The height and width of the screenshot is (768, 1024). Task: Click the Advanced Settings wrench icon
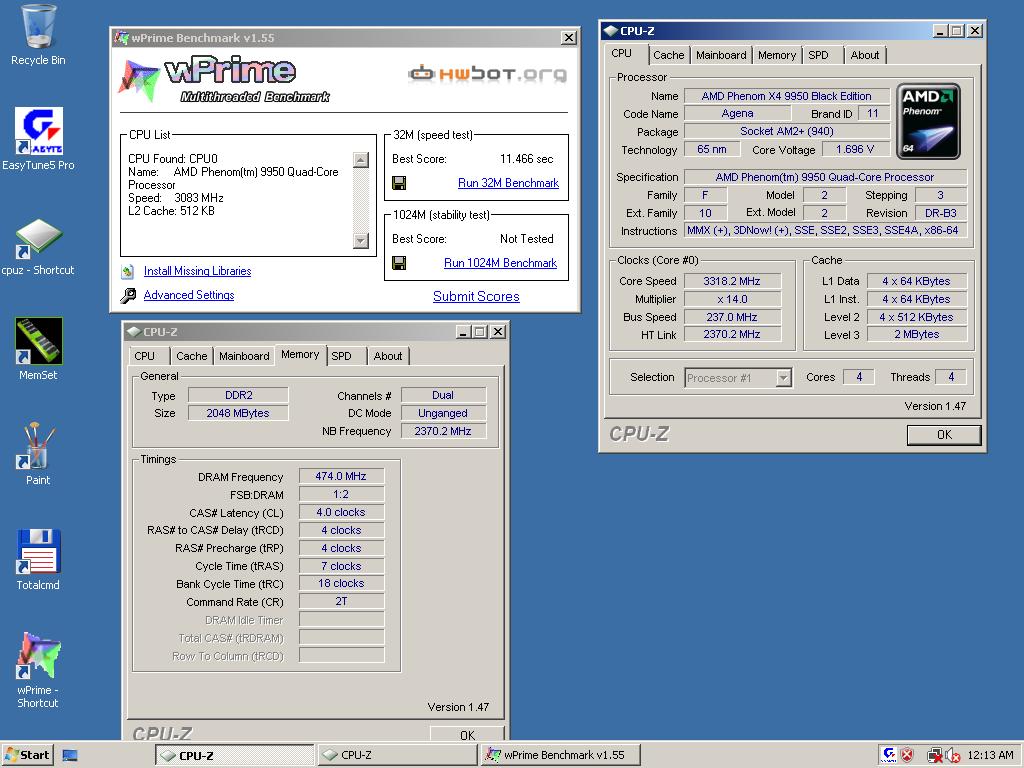point(128,295)
